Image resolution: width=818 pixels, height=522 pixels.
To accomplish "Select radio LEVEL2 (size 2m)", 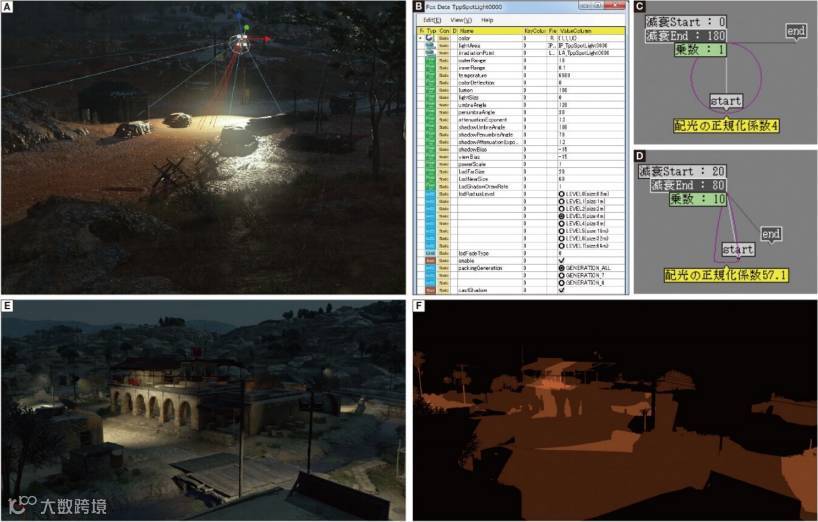I will coord(561,208).
